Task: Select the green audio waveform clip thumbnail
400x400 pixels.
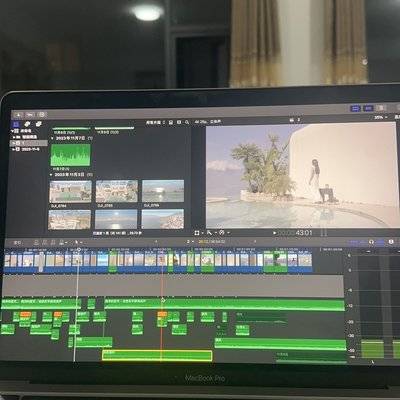Action: point(70,155)
